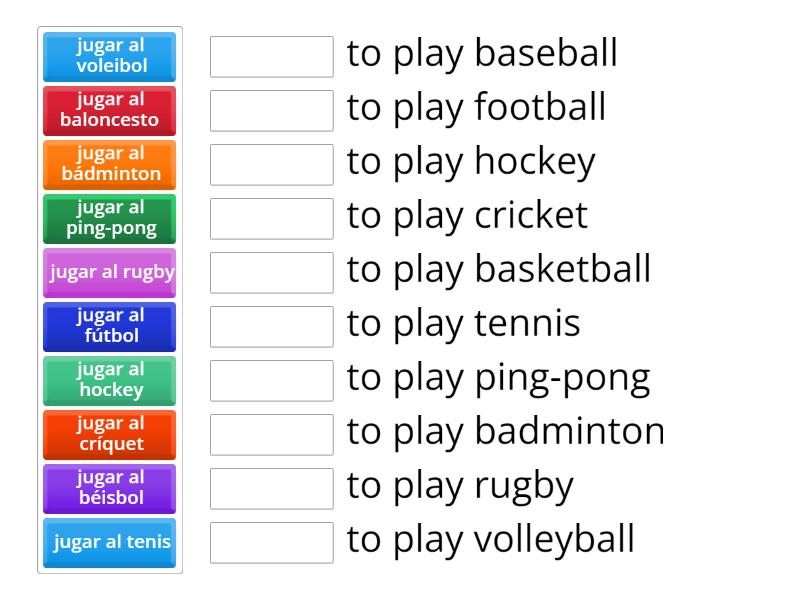Click the 'to play badminton' text label
800x600 pixels.
coord(505,432)
